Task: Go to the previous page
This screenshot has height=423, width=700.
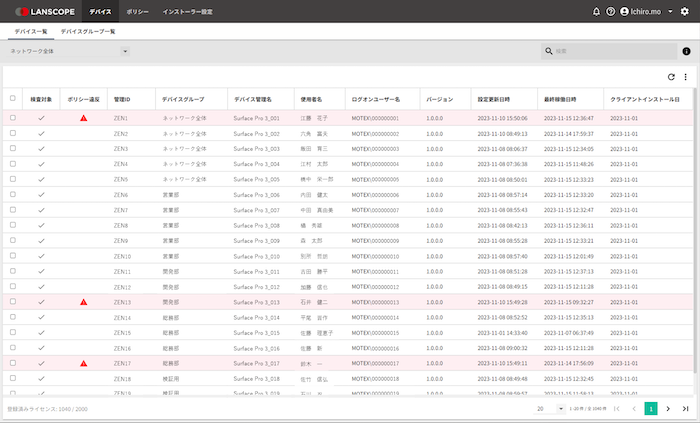Action: click(x=634, y=408)
